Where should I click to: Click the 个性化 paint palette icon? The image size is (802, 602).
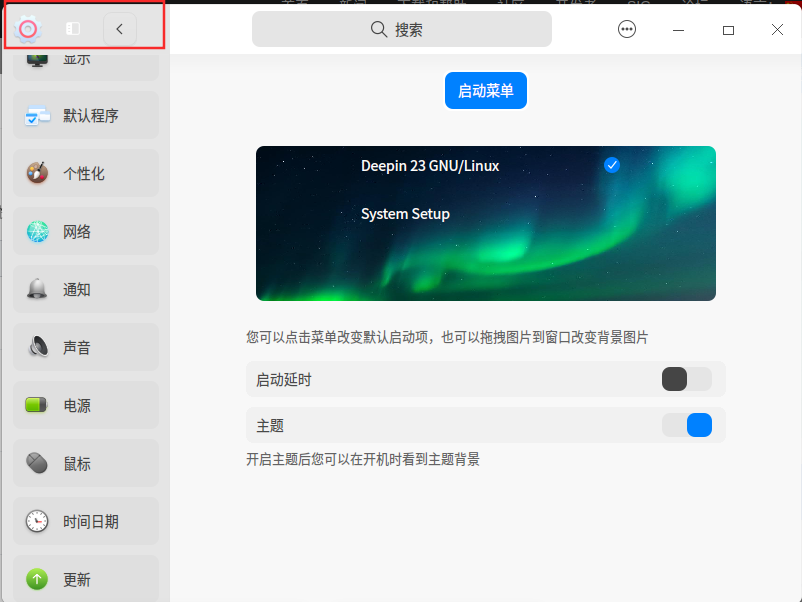coord(37,173)
